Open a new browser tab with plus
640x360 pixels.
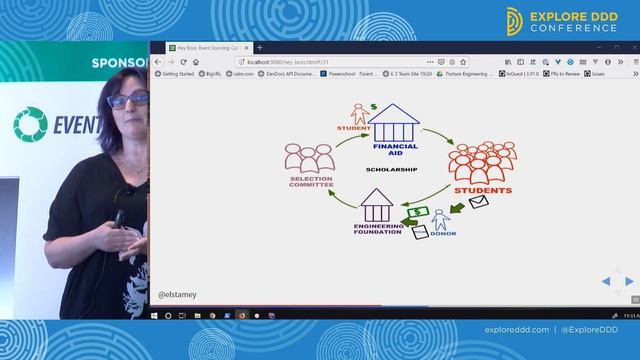click(260, 48)
